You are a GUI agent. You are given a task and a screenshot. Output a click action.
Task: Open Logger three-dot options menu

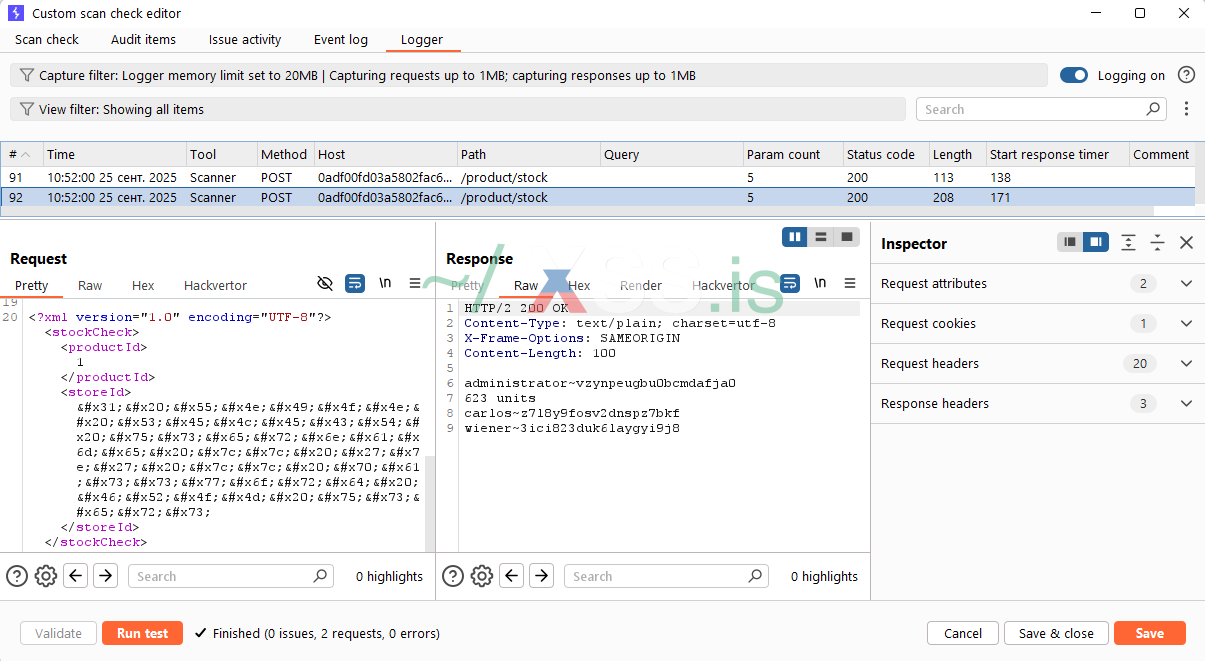[x=1186, y=109]
